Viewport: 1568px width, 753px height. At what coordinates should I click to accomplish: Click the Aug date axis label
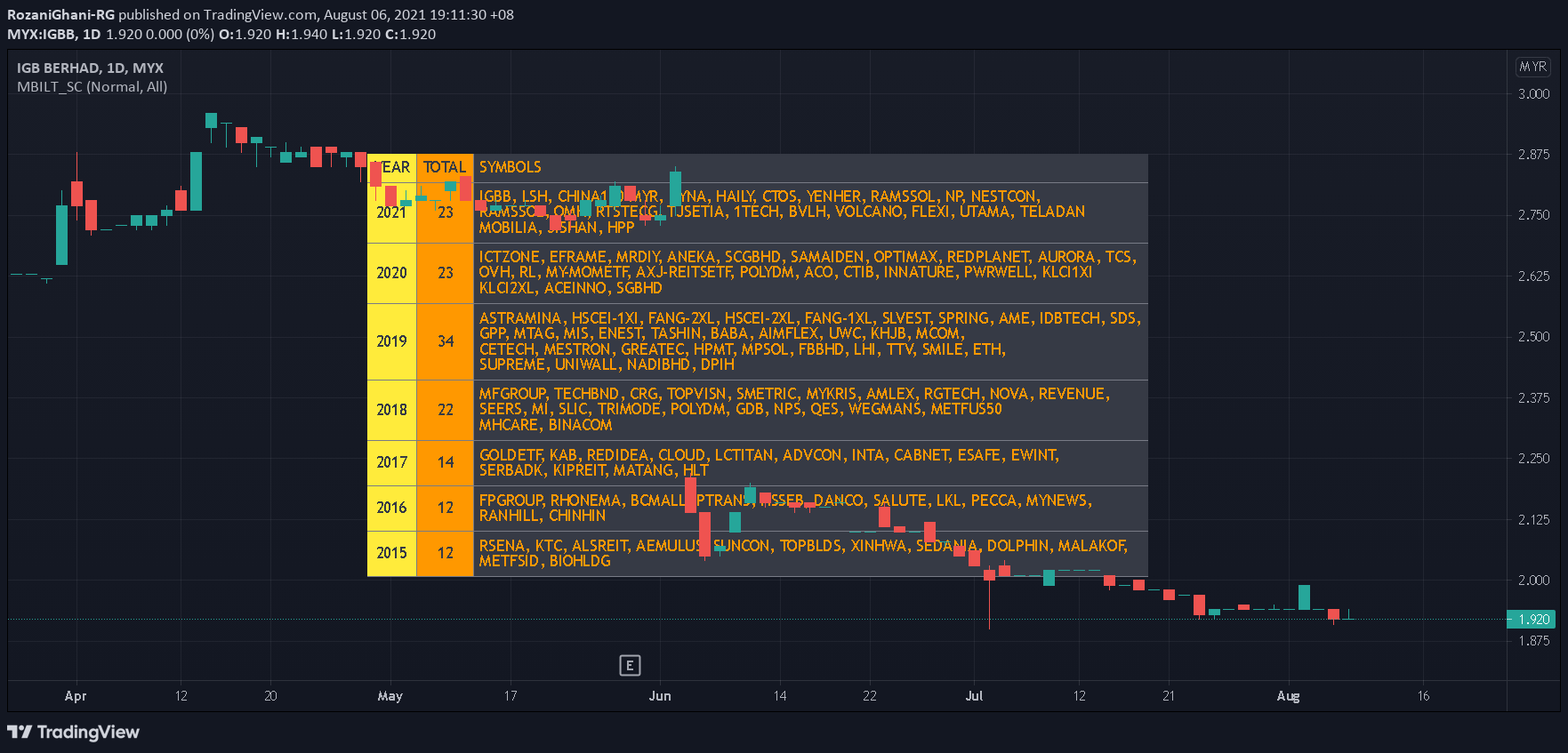tap(1288, 696)
